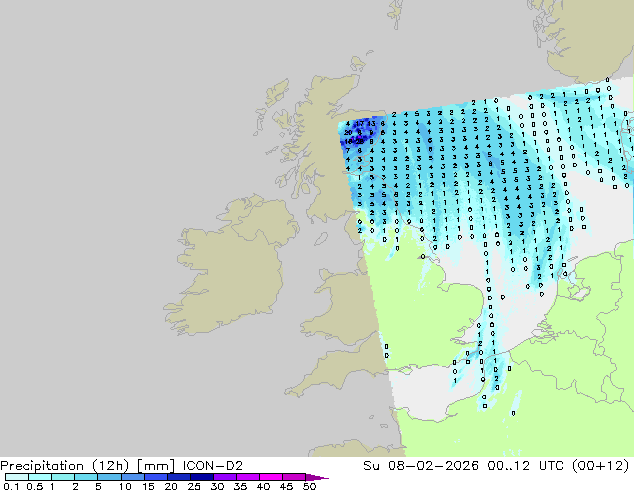The image size is (634, 490).
Task: Click the 20–25 mm legend swatch
Action: click(x=179, y=477)
